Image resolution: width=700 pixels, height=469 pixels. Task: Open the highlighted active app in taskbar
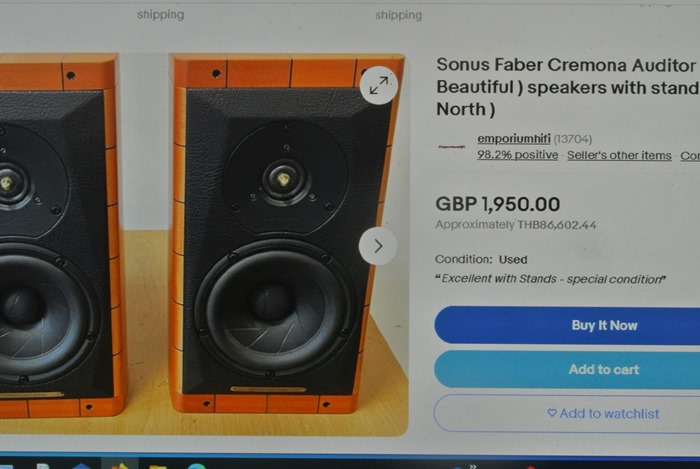tap(119, 465)
